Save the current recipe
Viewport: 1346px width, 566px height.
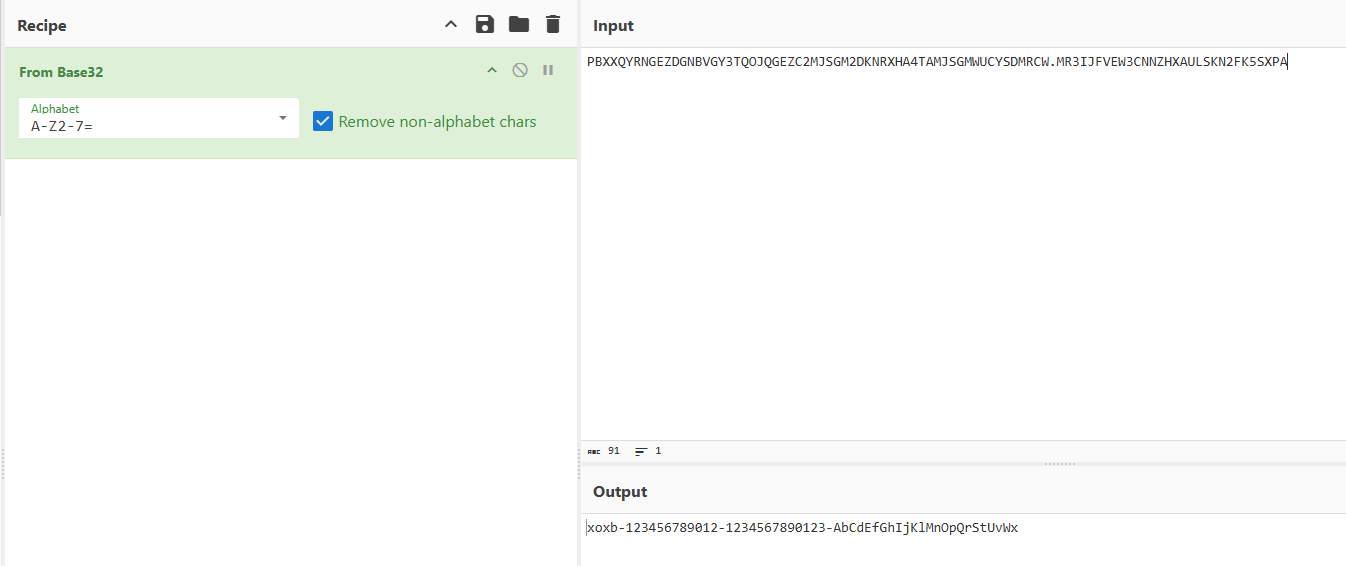(x=485, y=25)
